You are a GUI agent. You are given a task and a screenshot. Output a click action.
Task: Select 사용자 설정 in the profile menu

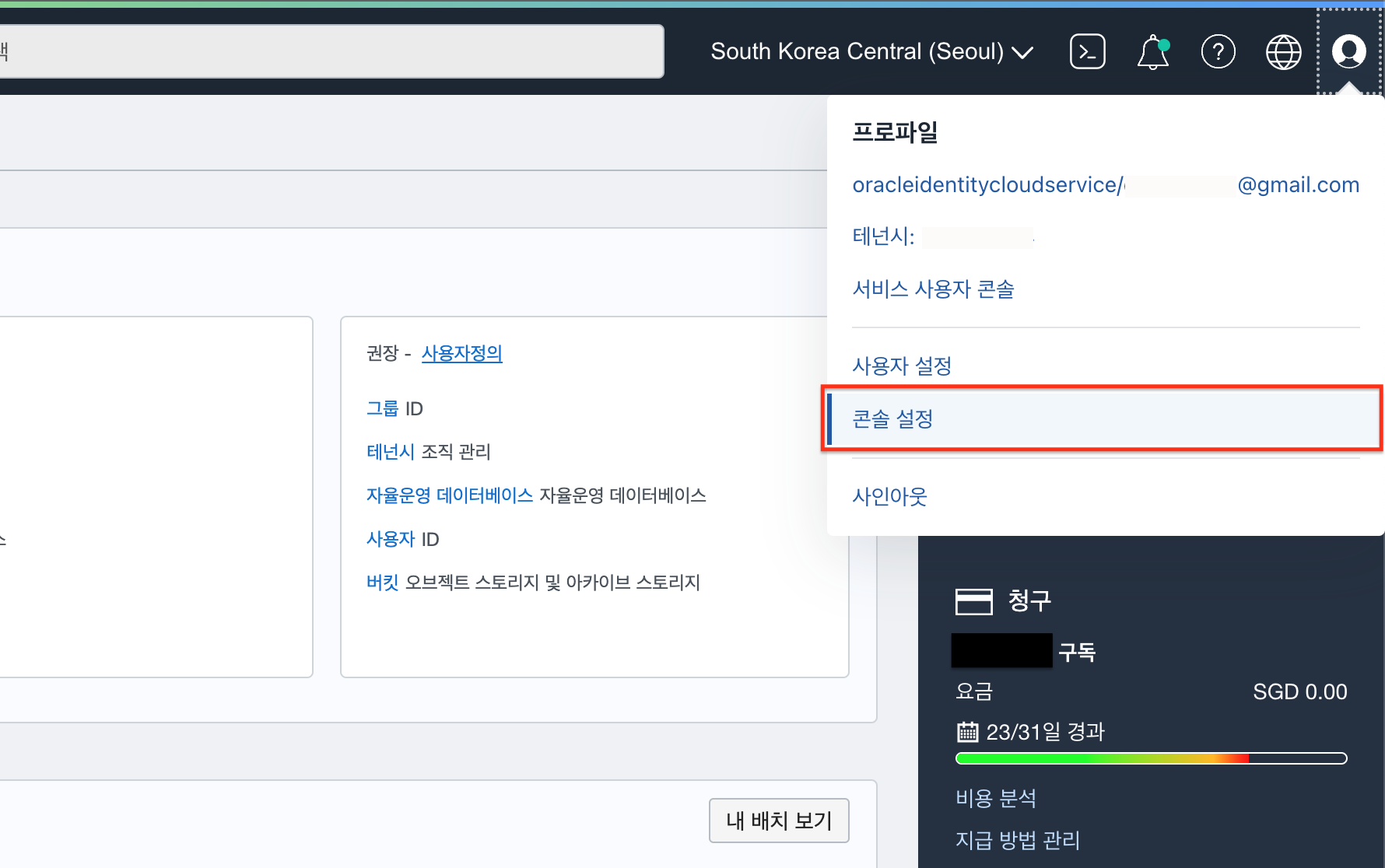tap(902, 366)
